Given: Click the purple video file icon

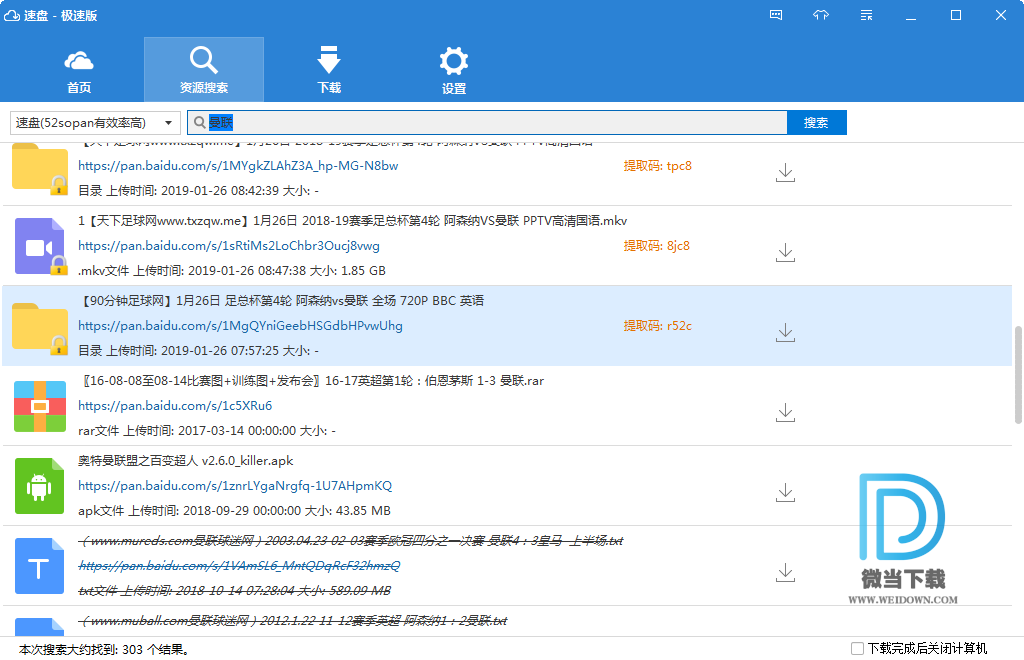Looking at the screenshot, I should [x=39, y=246].
